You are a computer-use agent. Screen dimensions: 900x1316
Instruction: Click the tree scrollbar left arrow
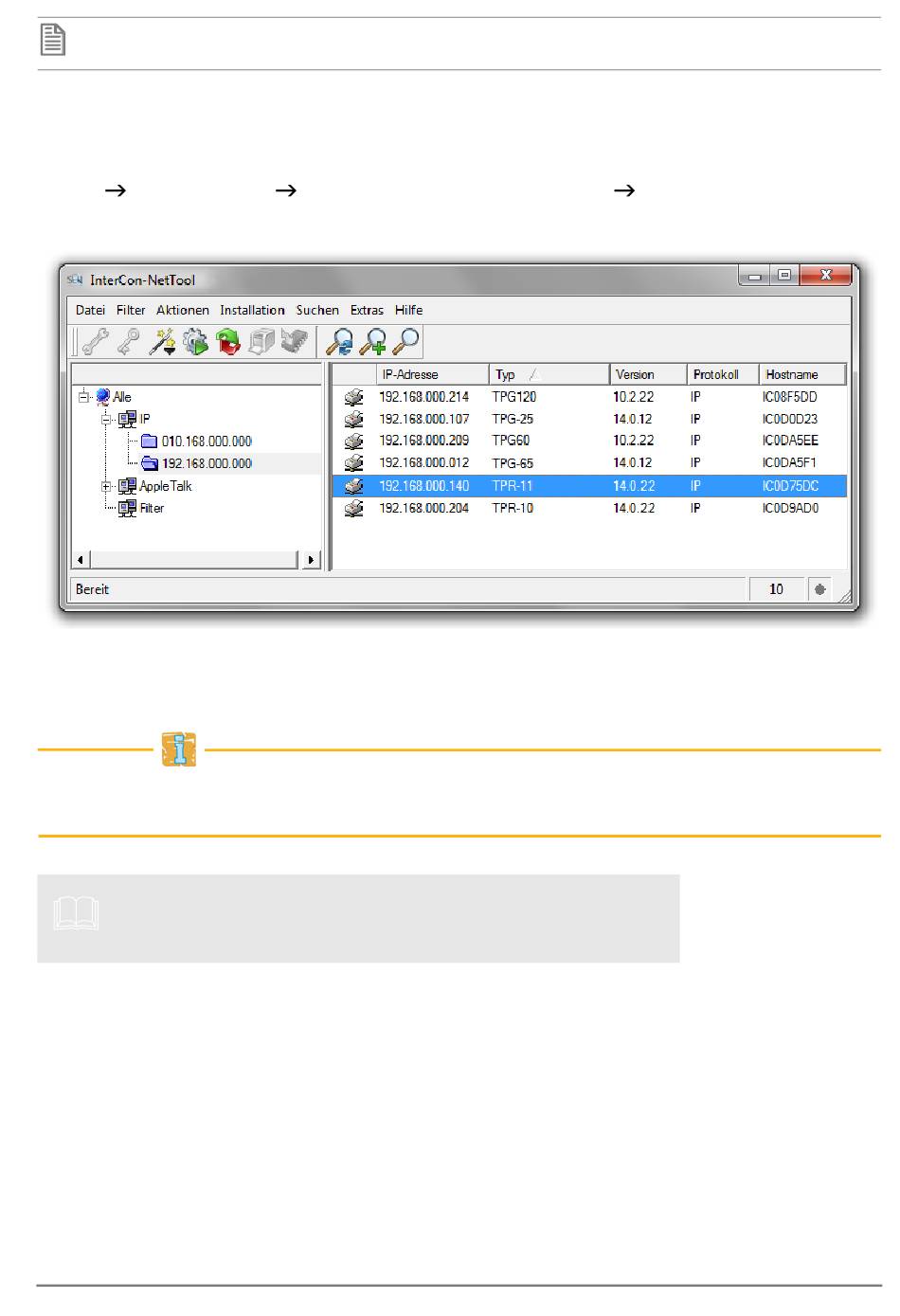(81, 560)
